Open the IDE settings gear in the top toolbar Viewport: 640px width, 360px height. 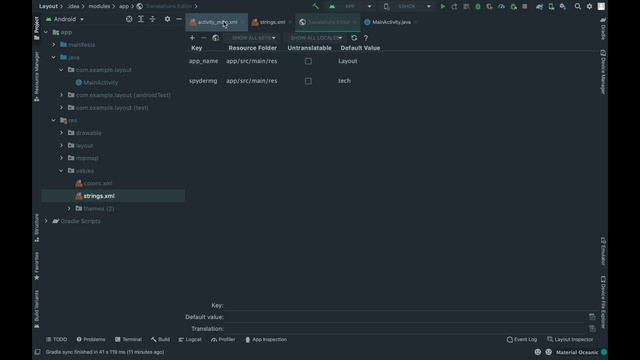pyautogui.click(x=589, y=6)
